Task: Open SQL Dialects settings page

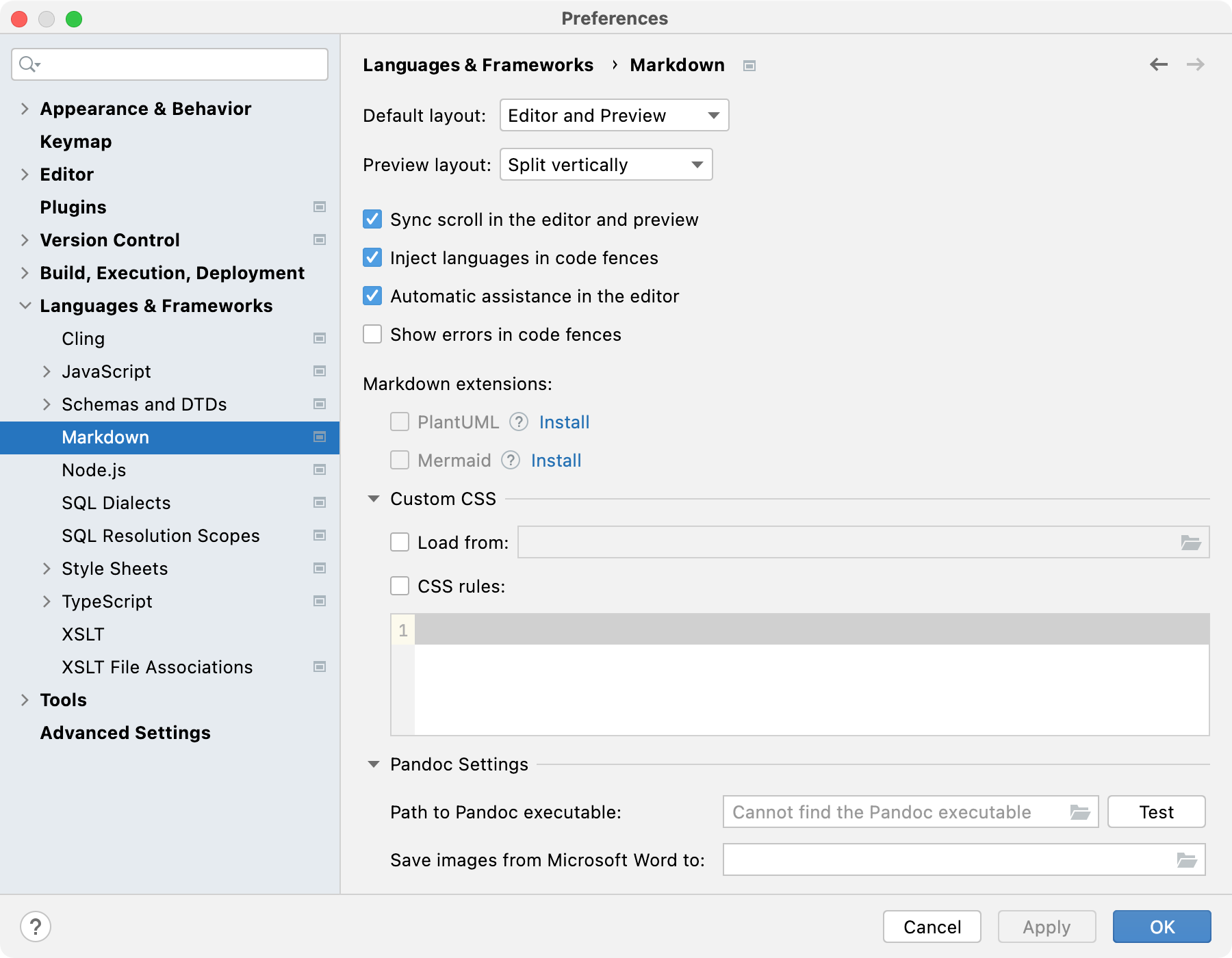Action: 116,503
